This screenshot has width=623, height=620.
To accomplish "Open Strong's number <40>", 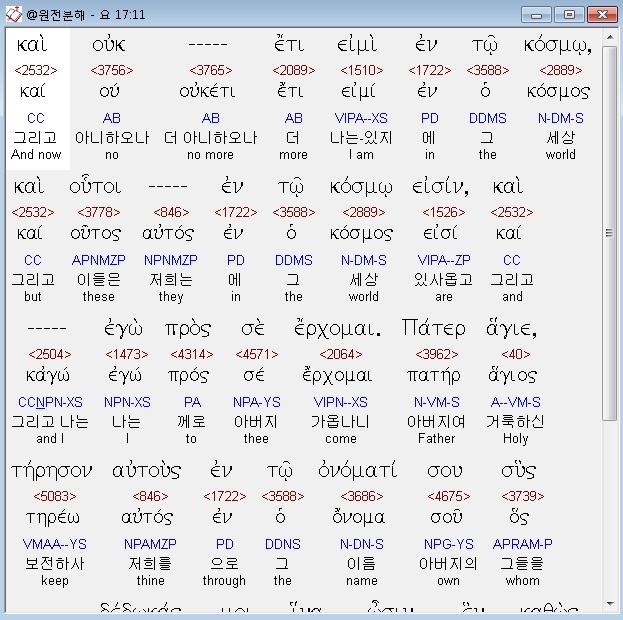I will 516,354.
